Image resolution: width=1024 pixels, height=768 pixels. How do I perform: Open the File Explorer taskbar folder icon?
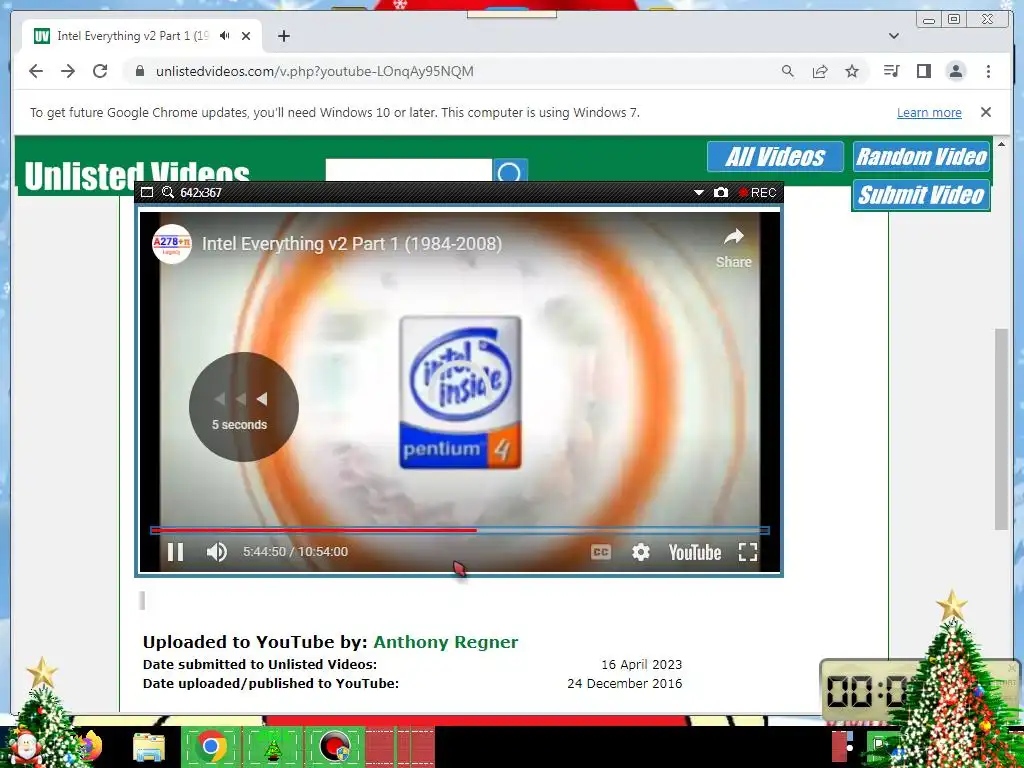(x=149, y=746)
